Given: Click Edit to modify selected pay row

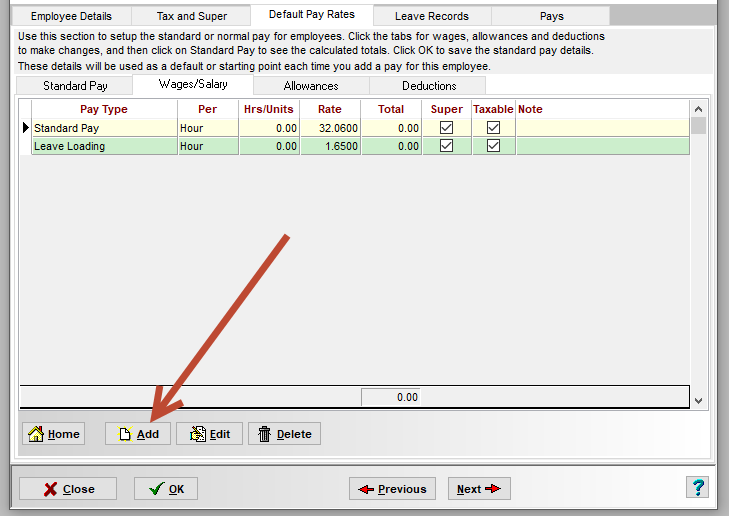Looking at the screenshot, I should [209, 434].
